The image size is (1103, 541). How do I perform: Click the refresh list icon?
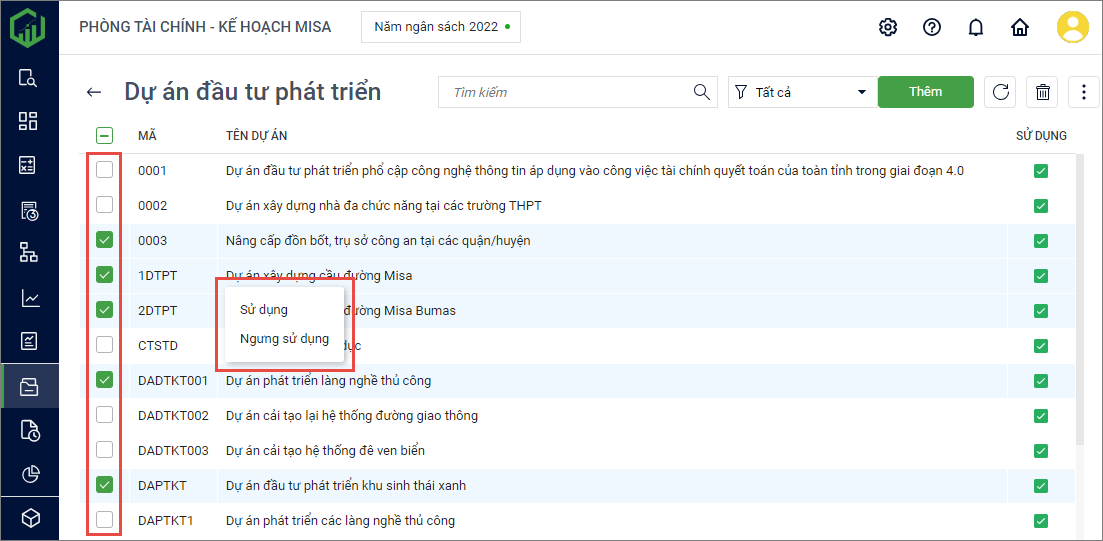[1000, 92]
